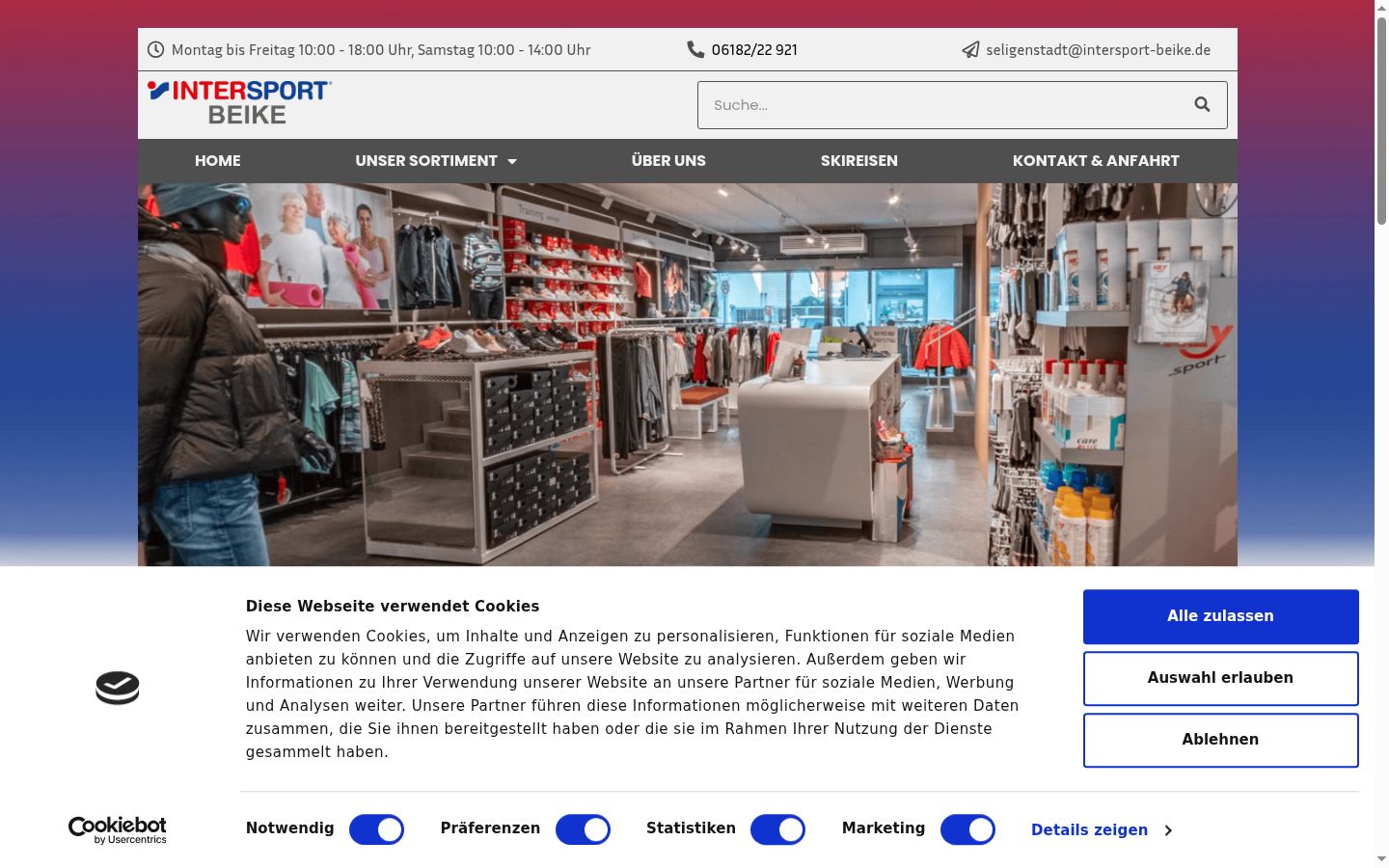
Task: Accept all cookies with Alle zulassen
Action: click(1220, 616)
